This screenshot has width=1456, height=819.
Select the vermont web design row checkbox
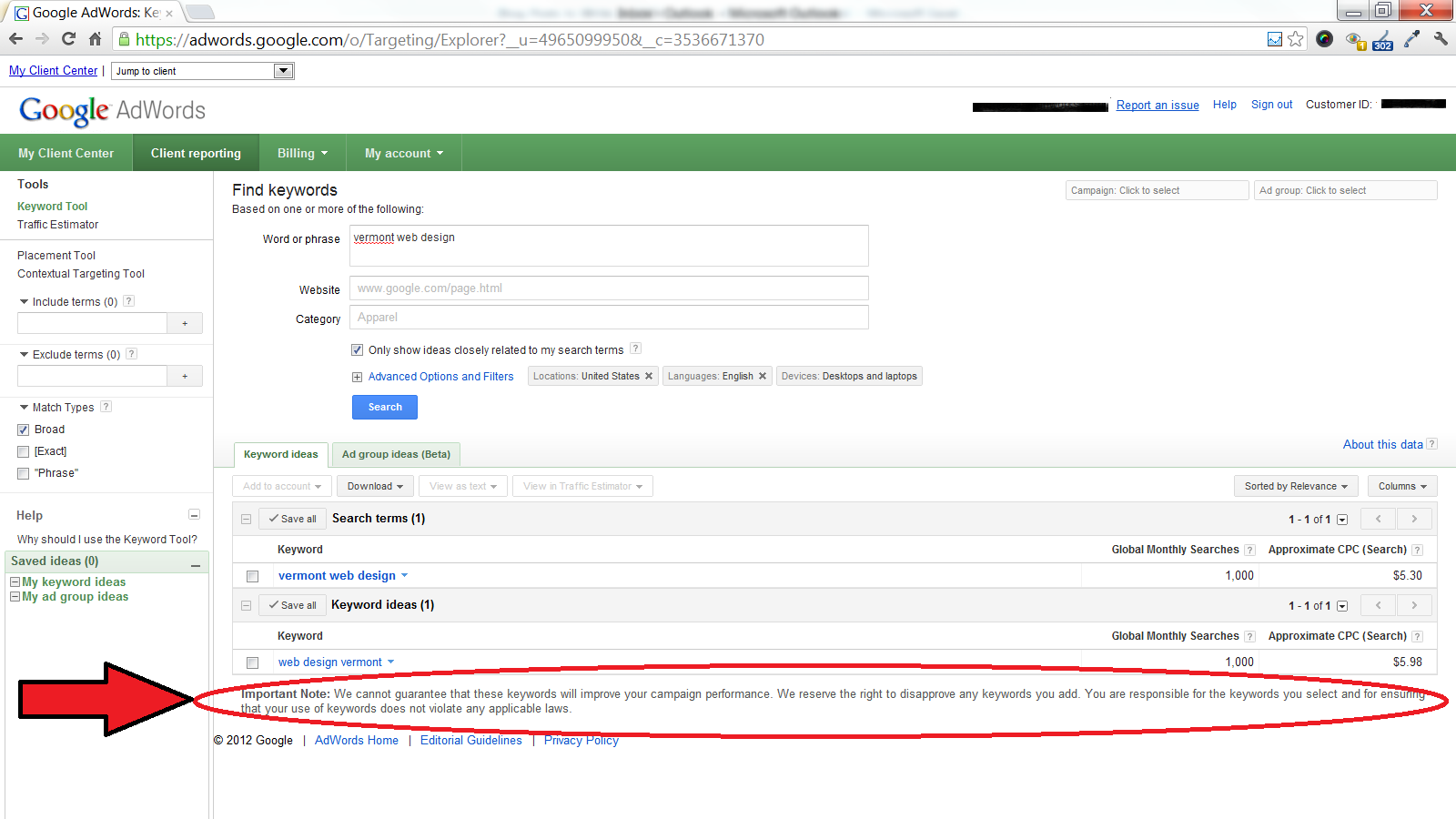[252, 576]
